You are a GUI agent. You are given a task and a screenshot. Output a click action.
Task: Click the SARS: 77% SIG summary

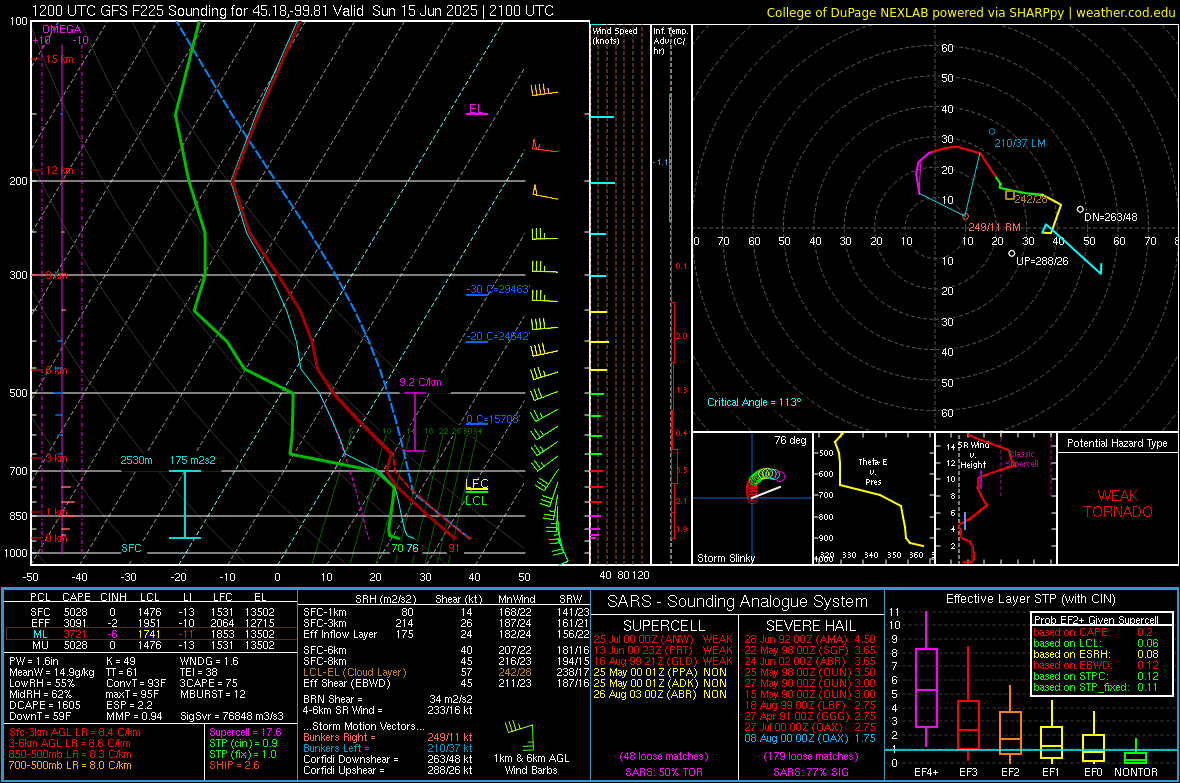(x=810, y=772)
